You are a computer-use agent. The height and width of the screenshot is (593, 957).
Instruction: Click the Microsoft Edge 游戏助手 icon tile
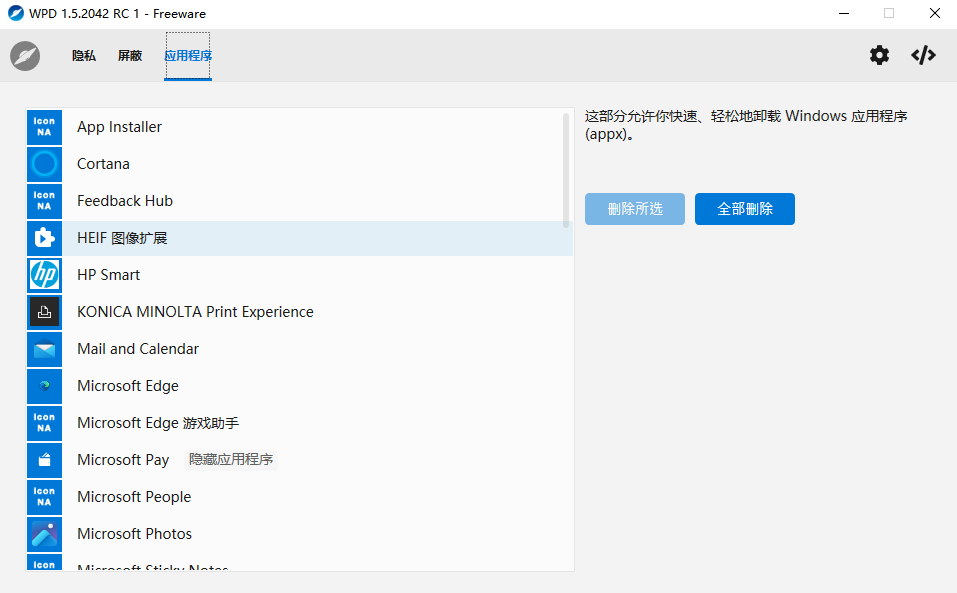[x=45, y=423]
